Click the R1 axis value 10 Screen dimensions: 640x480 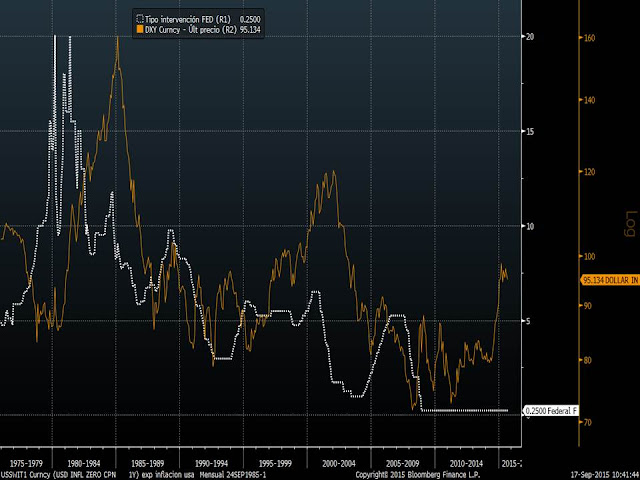pyautogui.click(x=530, y=226)
